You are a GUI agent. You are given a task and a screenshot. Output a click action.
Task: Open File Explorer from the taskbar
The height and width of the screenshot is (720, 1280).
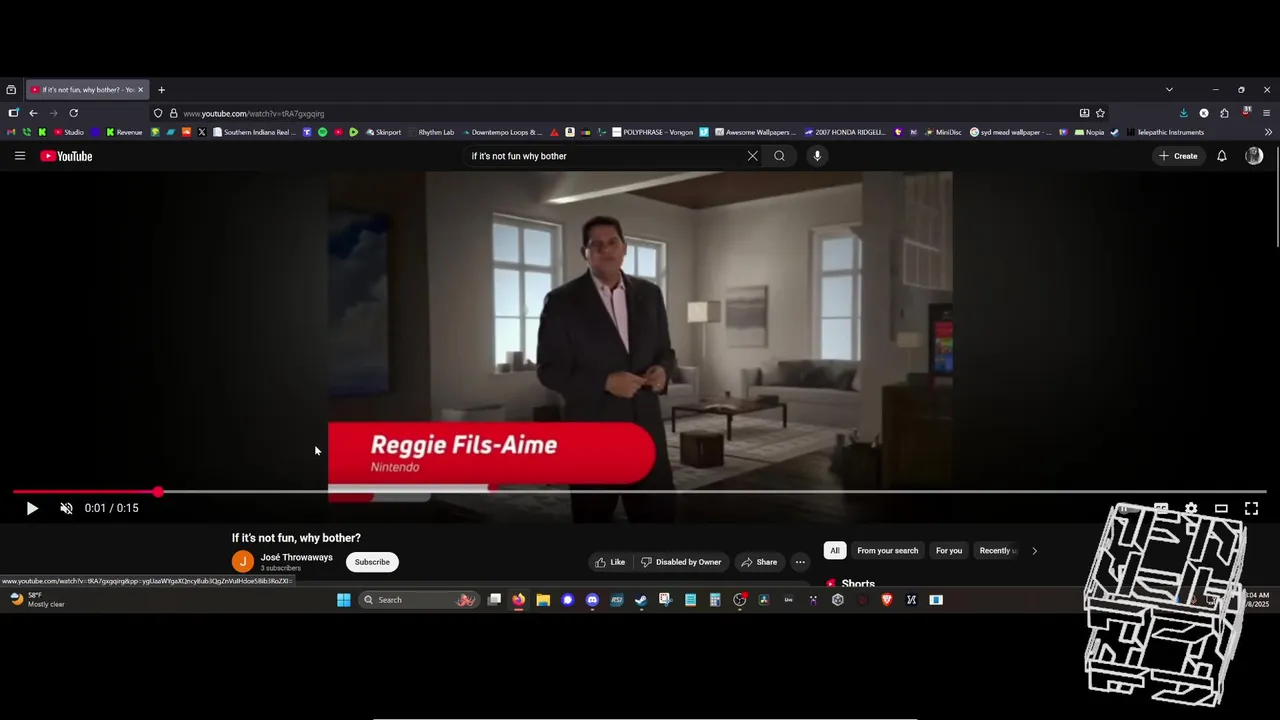543,600
